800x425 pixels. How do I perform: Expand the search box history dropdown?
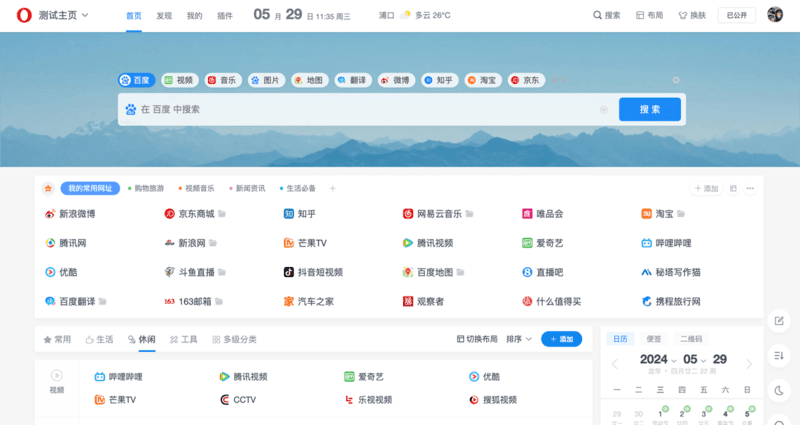click(604, 110)
